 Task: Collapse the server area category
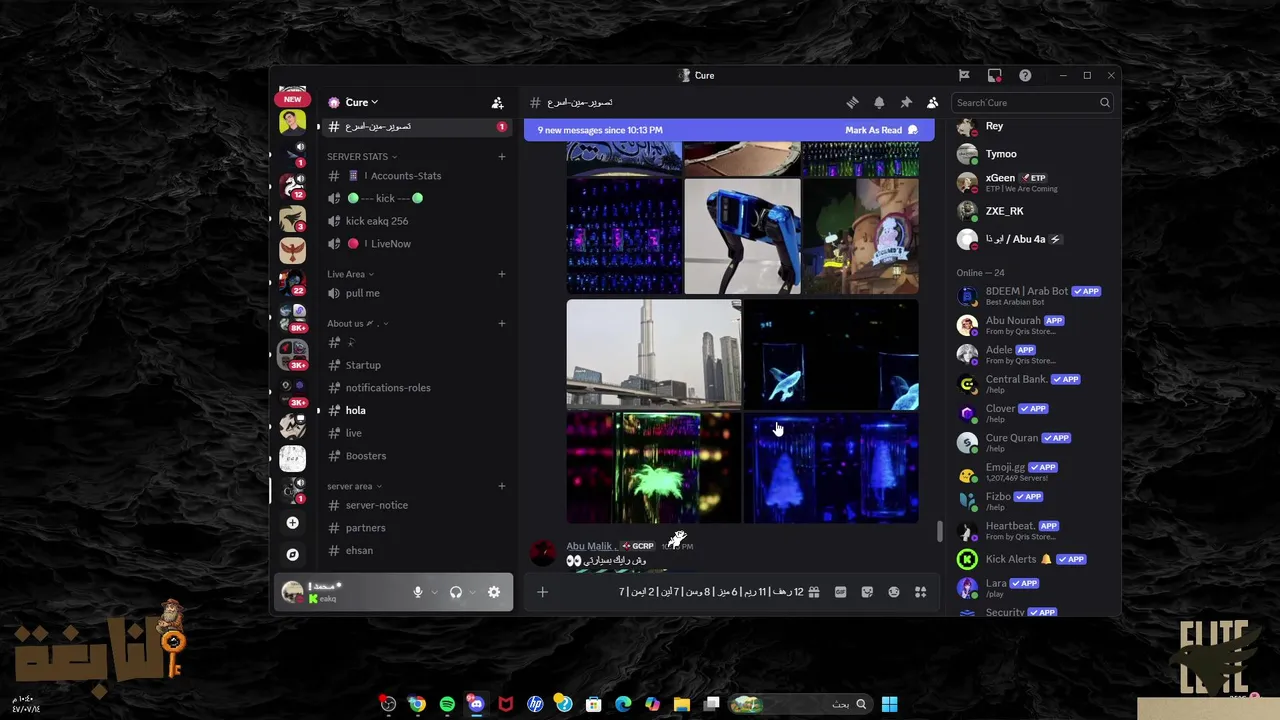click(x=354, y=486)
